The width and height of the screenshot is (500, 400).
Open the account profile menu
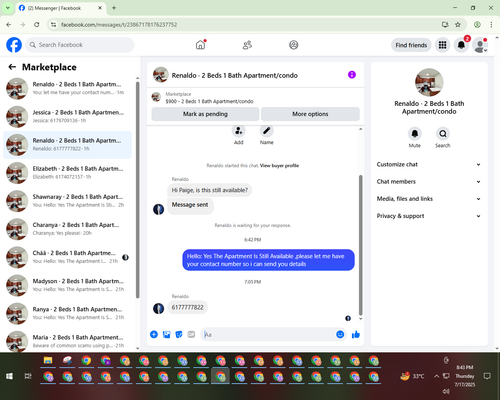pyautogui.click(x=480, y=45)
